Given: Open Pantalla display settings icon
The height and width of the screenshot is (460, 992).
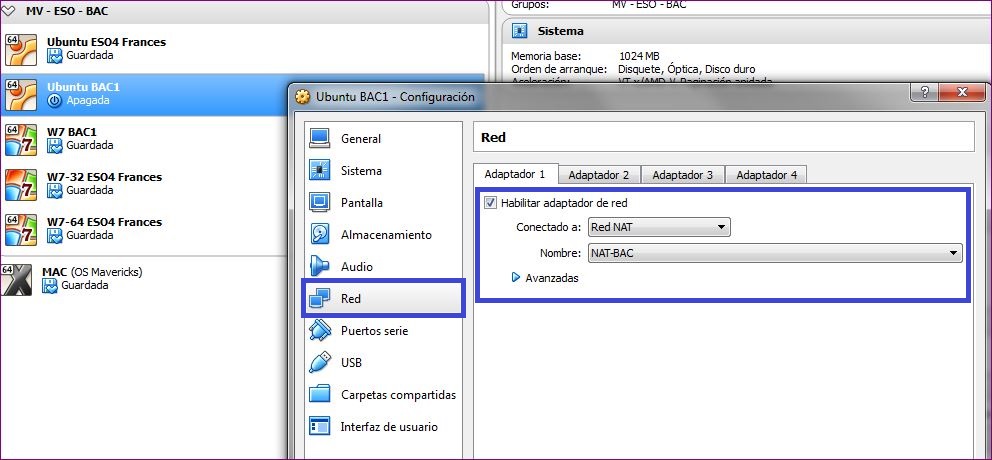Looking at the screenshot, I should coord(320,202).
